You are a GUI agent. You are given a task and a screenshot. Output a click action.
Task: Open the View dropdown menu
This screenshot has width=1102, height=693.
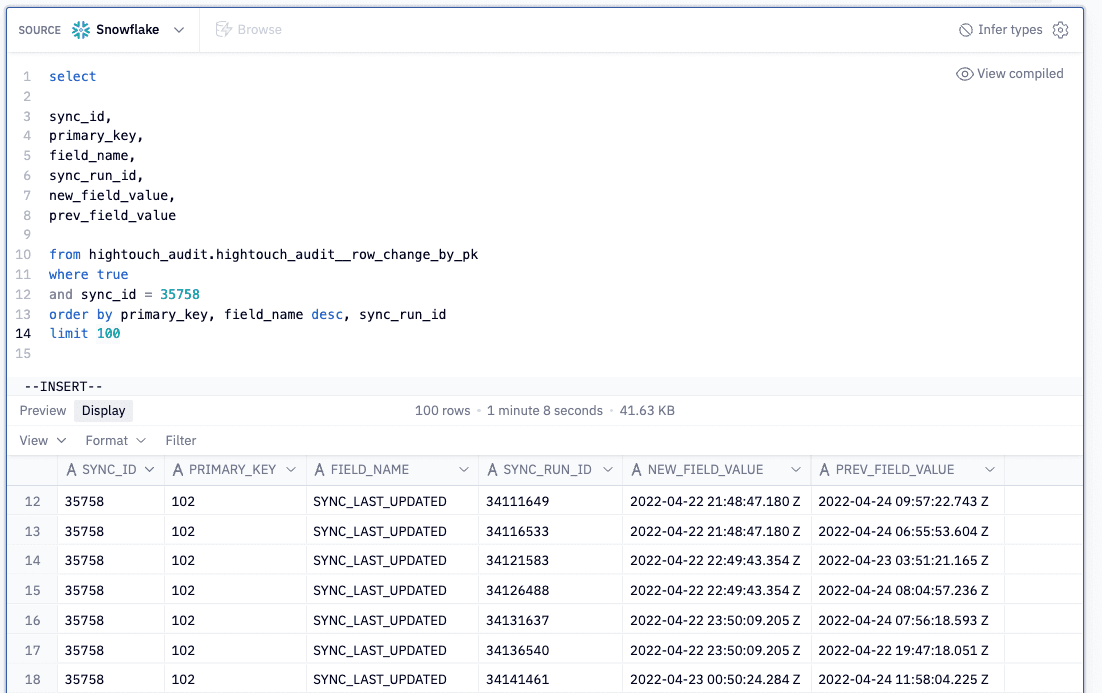[41, 440]
